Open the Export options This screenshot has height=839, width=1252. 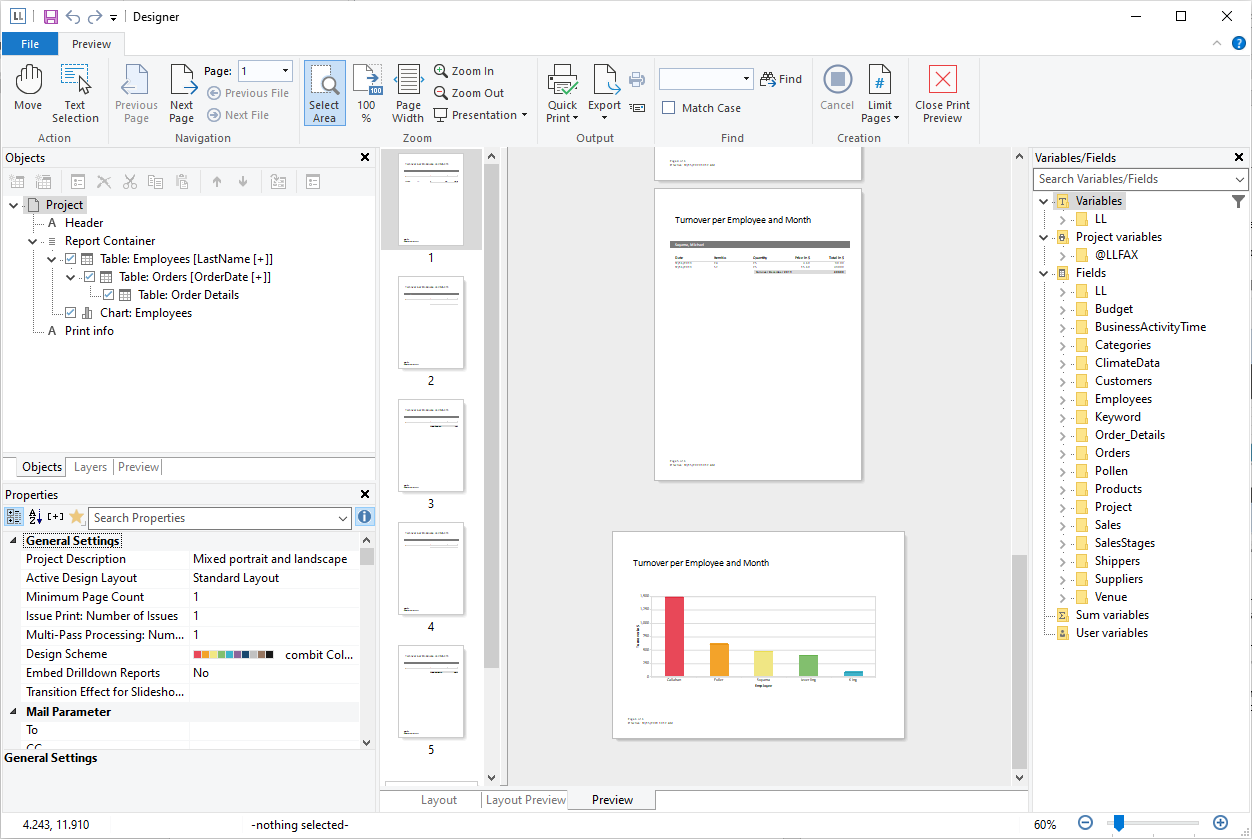(x=604, y=93)
